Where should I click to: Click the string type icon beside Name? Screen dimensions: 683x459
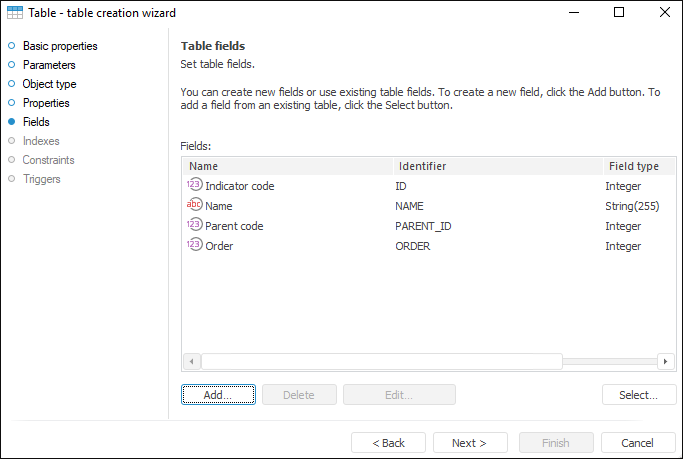[194, 206]
